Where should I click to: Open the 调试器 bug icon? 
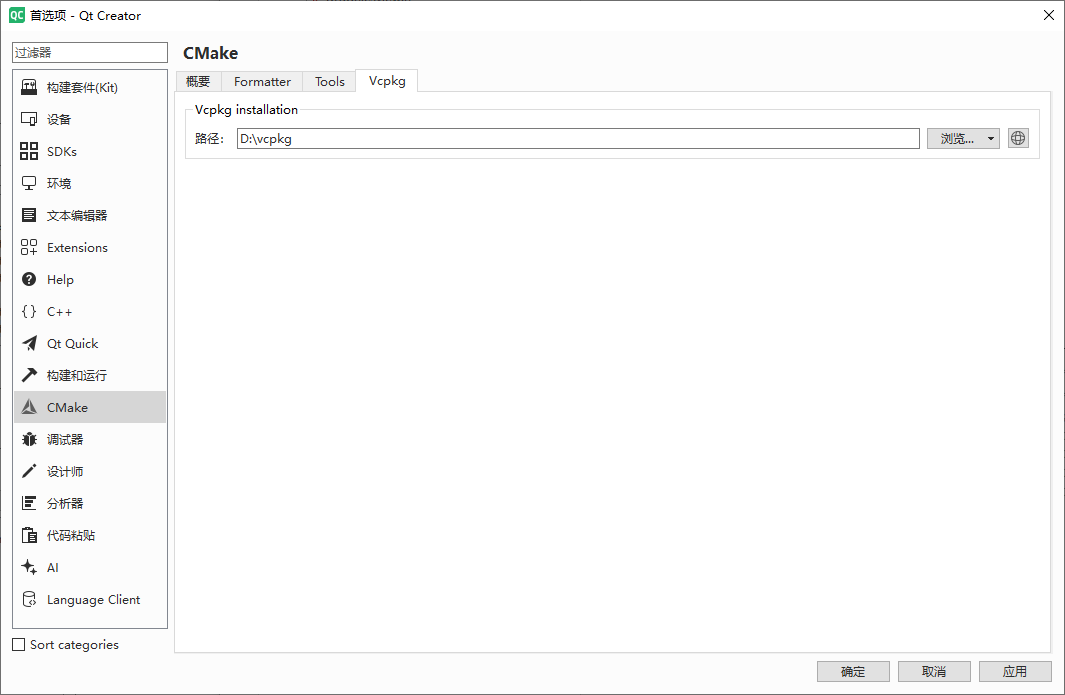pos(29,440)
